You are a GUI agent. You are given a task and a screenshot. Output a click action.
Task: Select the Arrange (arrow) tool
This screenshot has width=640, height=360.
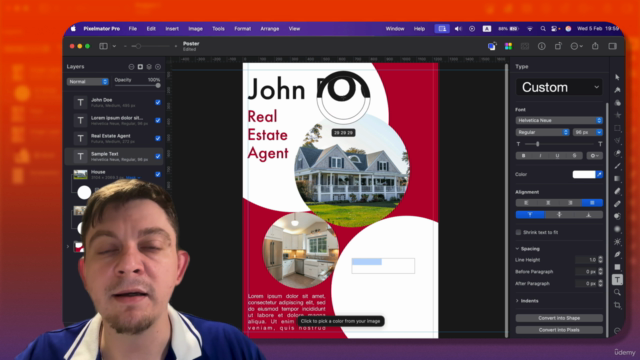pyautogui.click(x=617, y=77)
